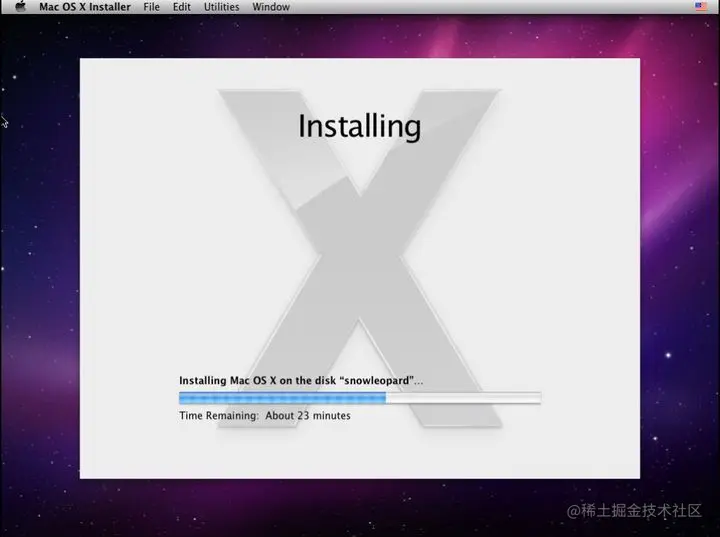This screenshot has height=537, width=720.
Task: Click the "Time Remaining: About 23 minutes" text
Action: click(265, 415)
